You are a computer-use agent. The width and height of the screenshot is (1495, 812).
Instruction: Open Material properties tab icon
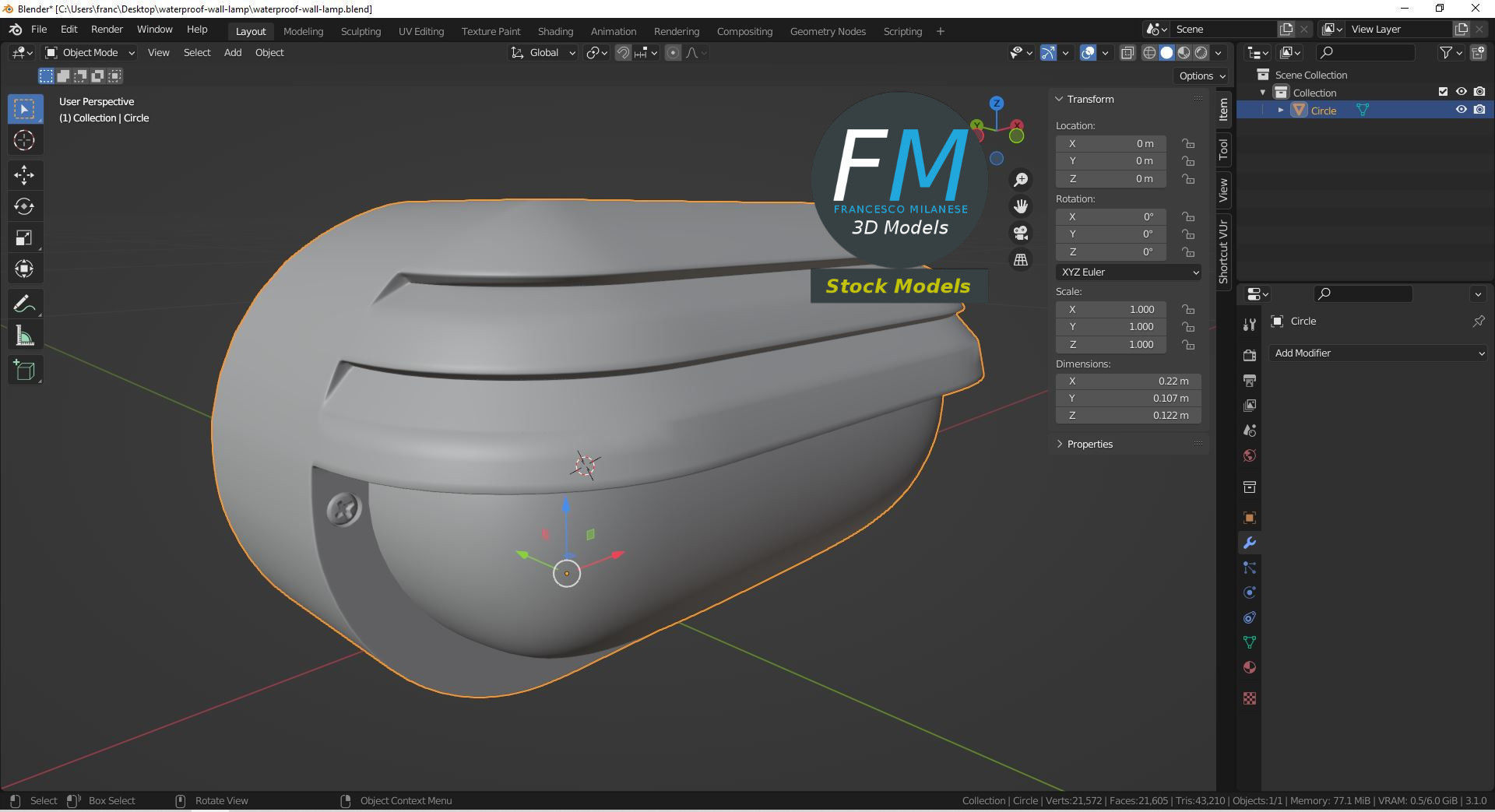(1250, 667)
